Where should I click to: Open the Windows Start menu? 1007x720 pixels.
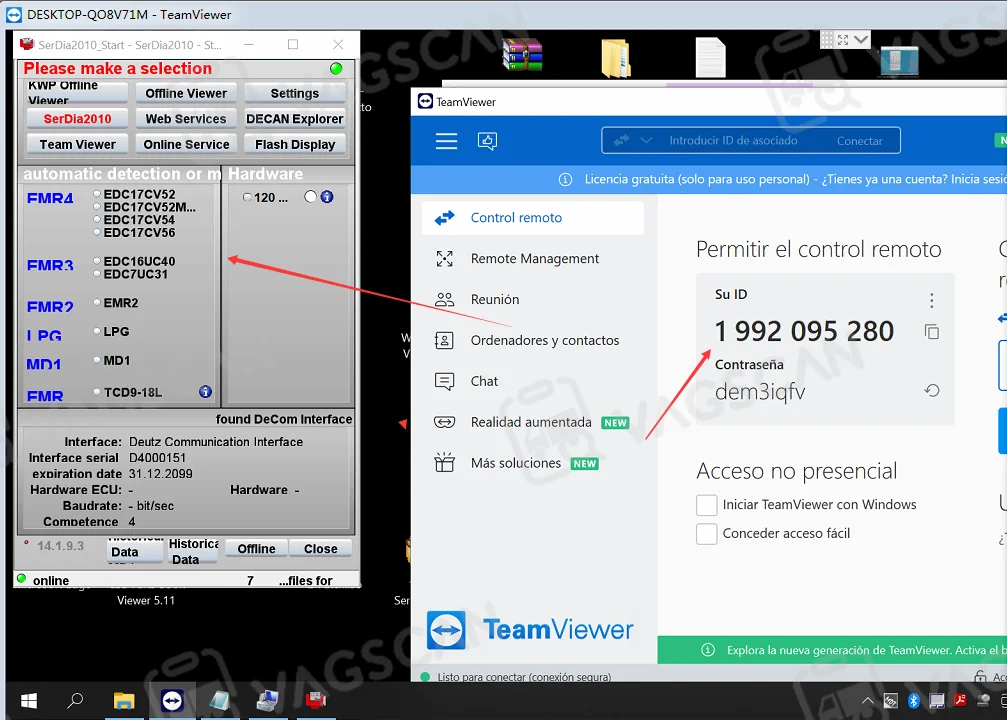[29, 700]
